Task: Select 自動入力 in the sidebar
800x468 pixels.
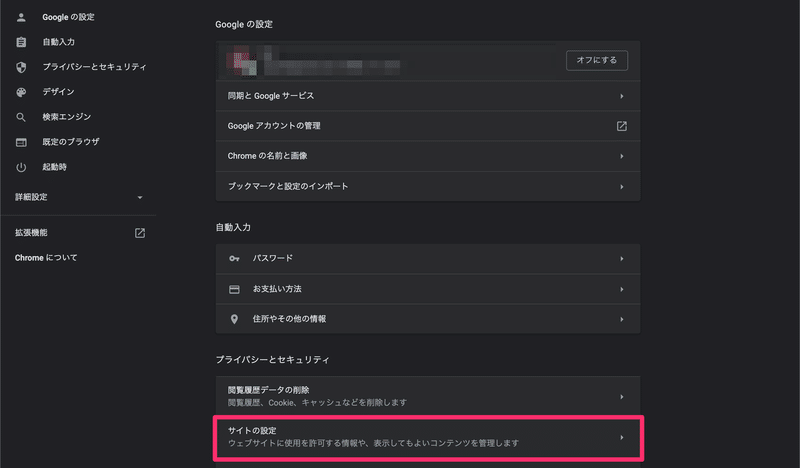Action: (x=59, y=42)
